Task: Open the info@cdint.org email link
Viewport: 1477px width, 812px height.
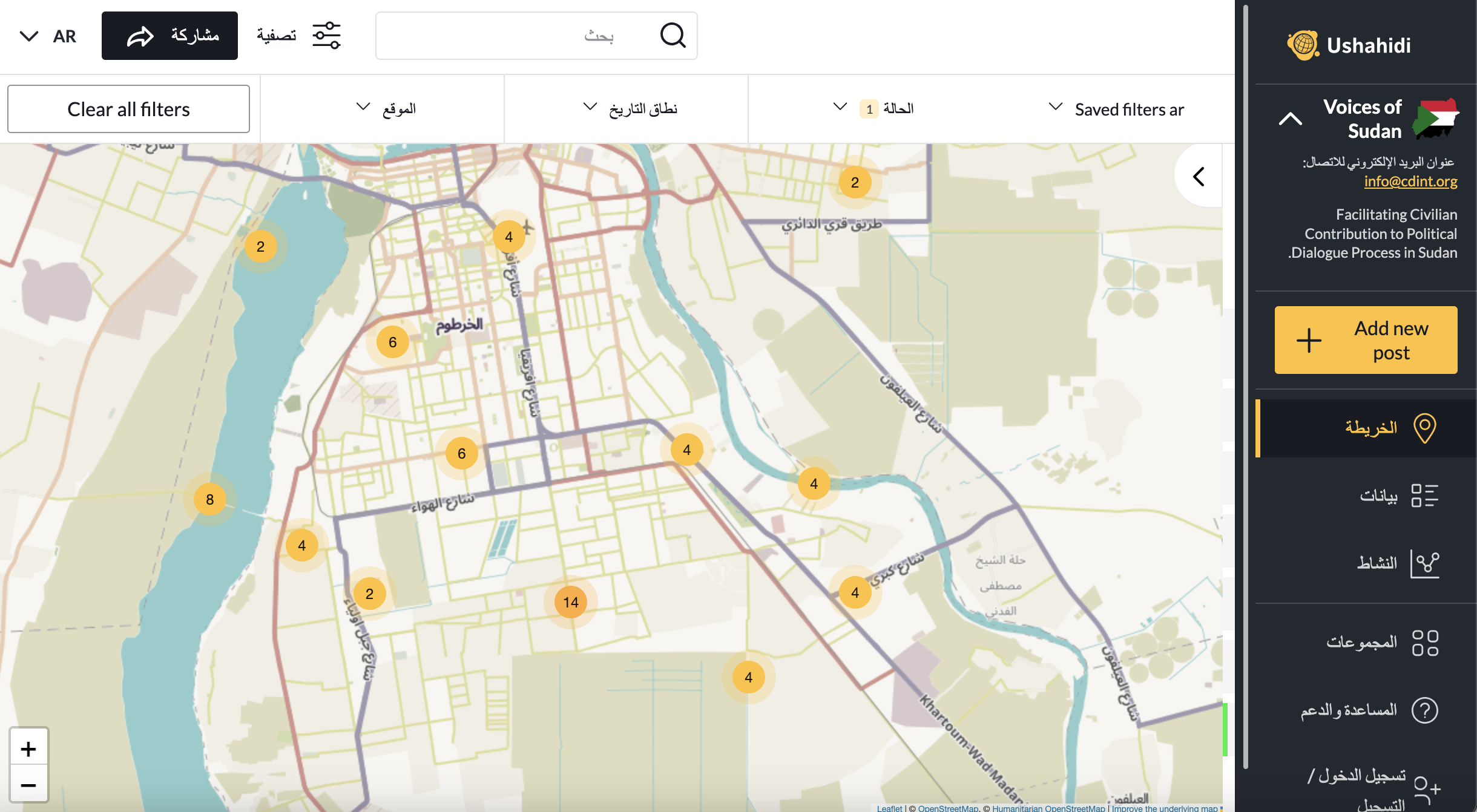Action: 1410,181
